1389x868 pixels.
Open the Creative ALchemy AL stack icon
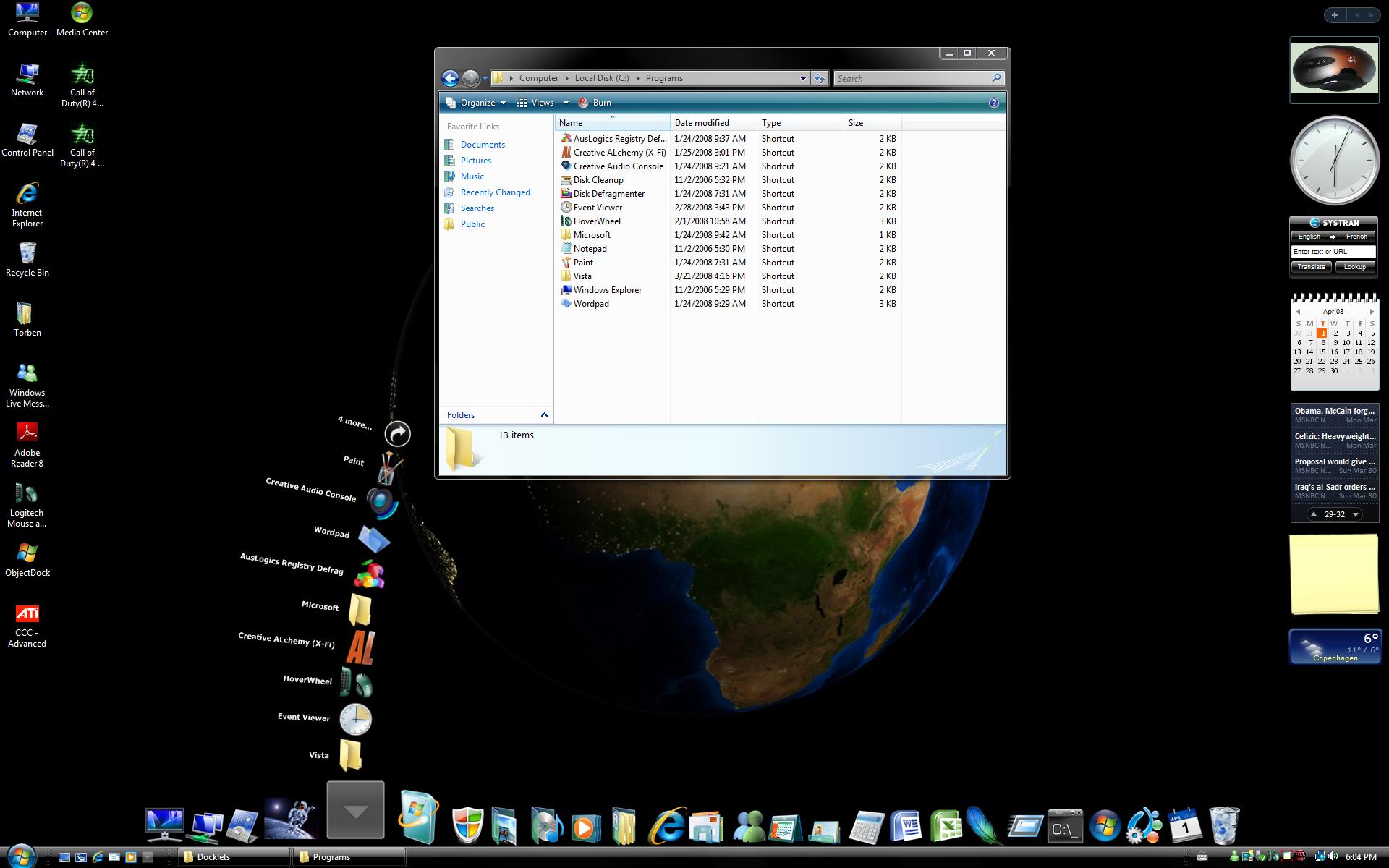click(x=360, y=647)
